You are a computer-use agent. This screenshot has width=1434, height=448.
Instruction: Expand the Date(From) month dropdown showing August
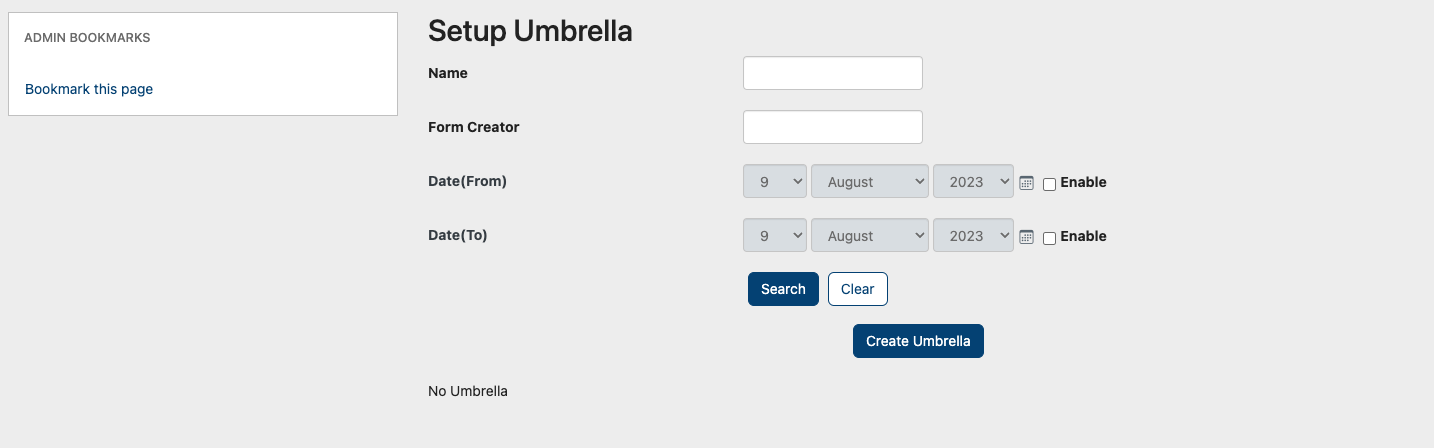click(870, 182)
